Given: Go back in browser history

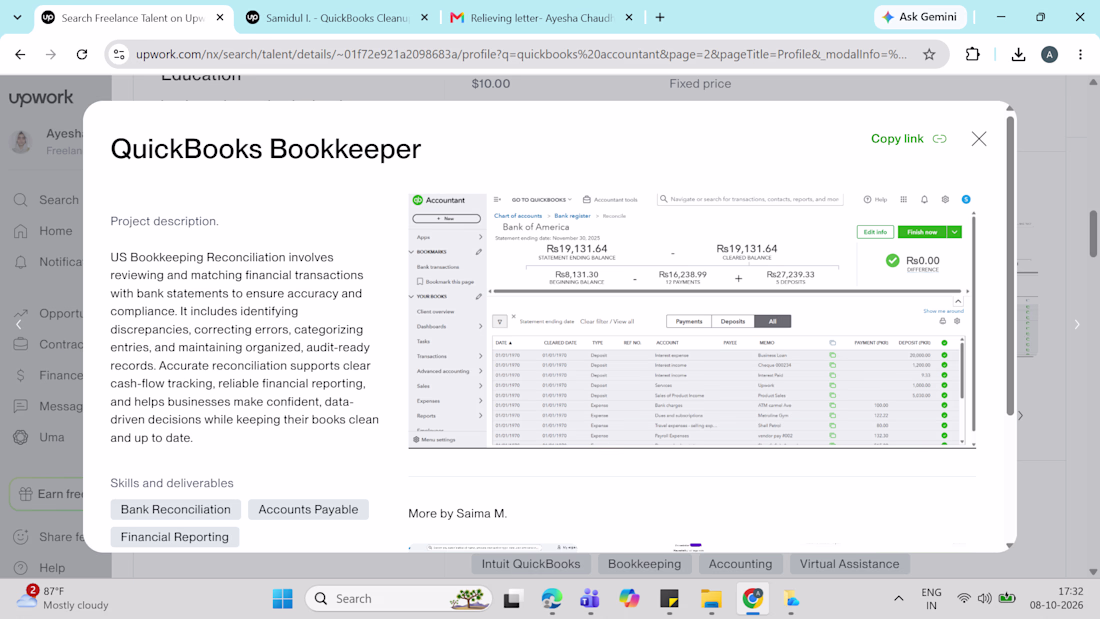Looking at the screenshot, I should pos(20,54).
